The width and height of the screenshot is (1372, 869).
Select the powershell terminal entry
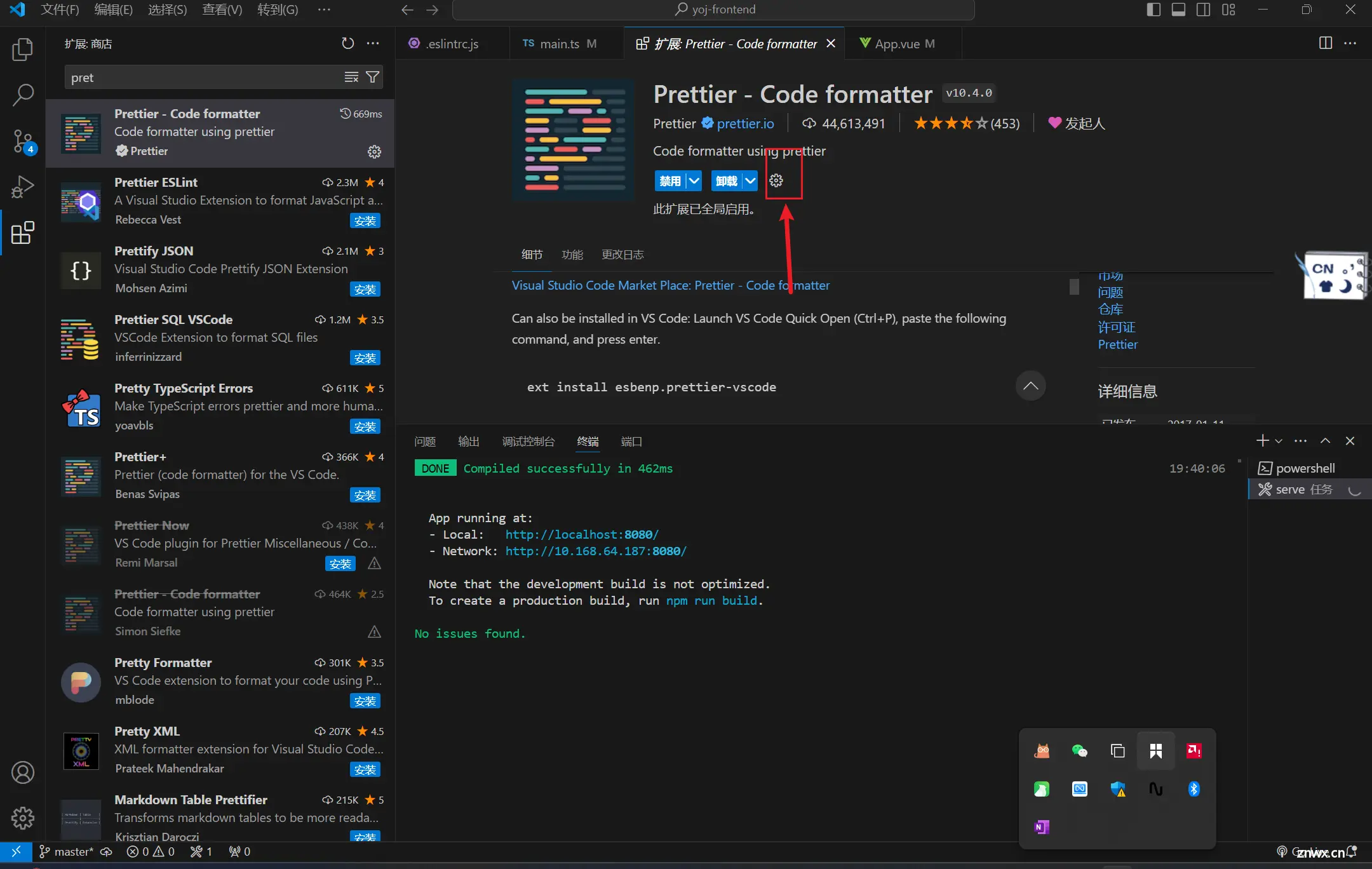point(1306,468)
